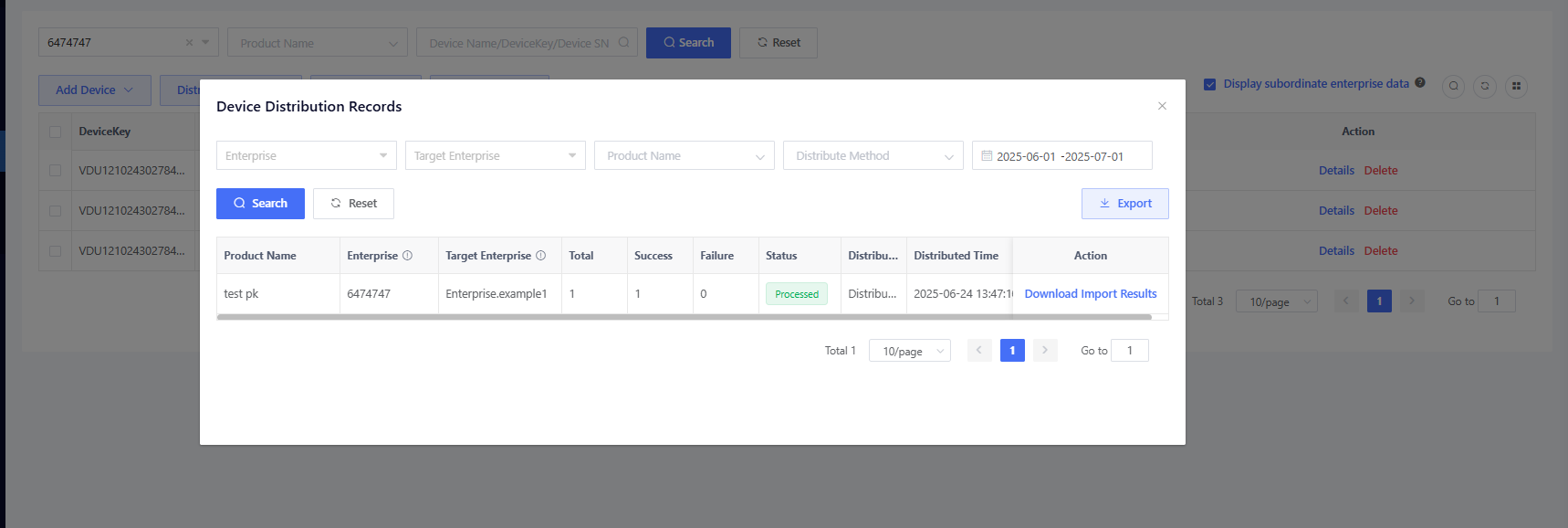The height and width of the screenshot is (528, 1568).
Task: Close the Device Distribution Records dialog
Action: [1162, 106]
